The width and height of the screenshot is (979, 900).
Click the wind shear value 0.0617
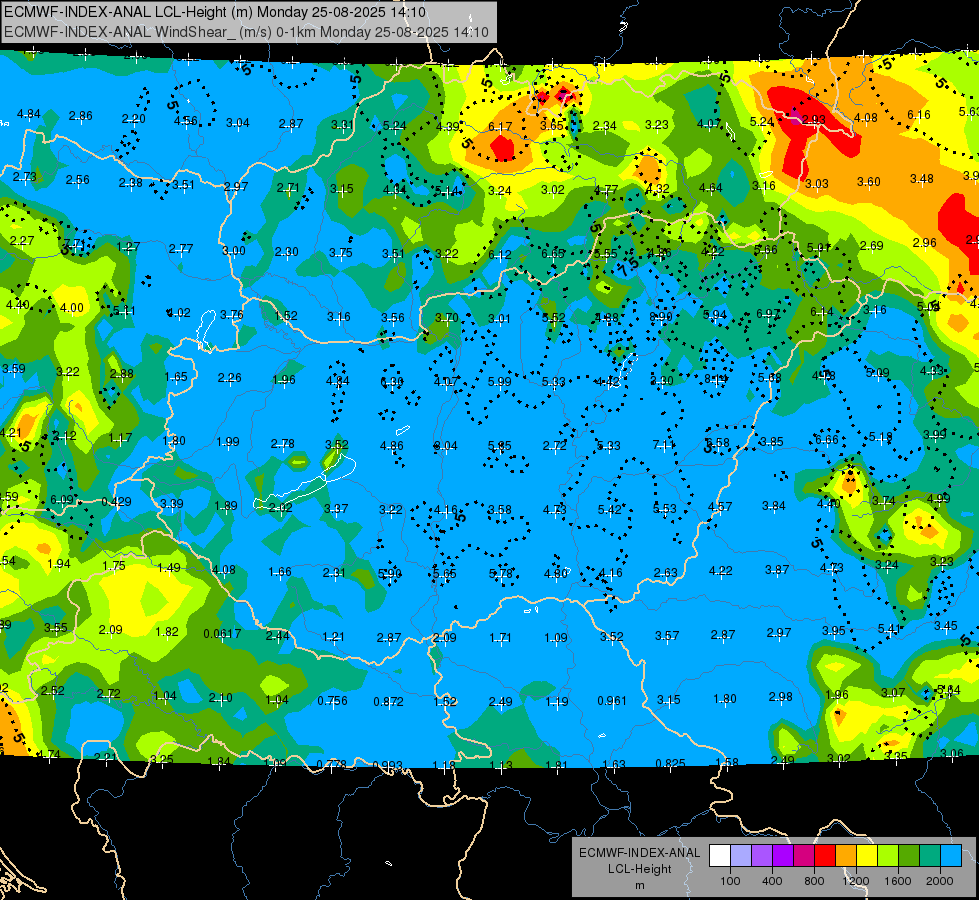tap(222, 634)
